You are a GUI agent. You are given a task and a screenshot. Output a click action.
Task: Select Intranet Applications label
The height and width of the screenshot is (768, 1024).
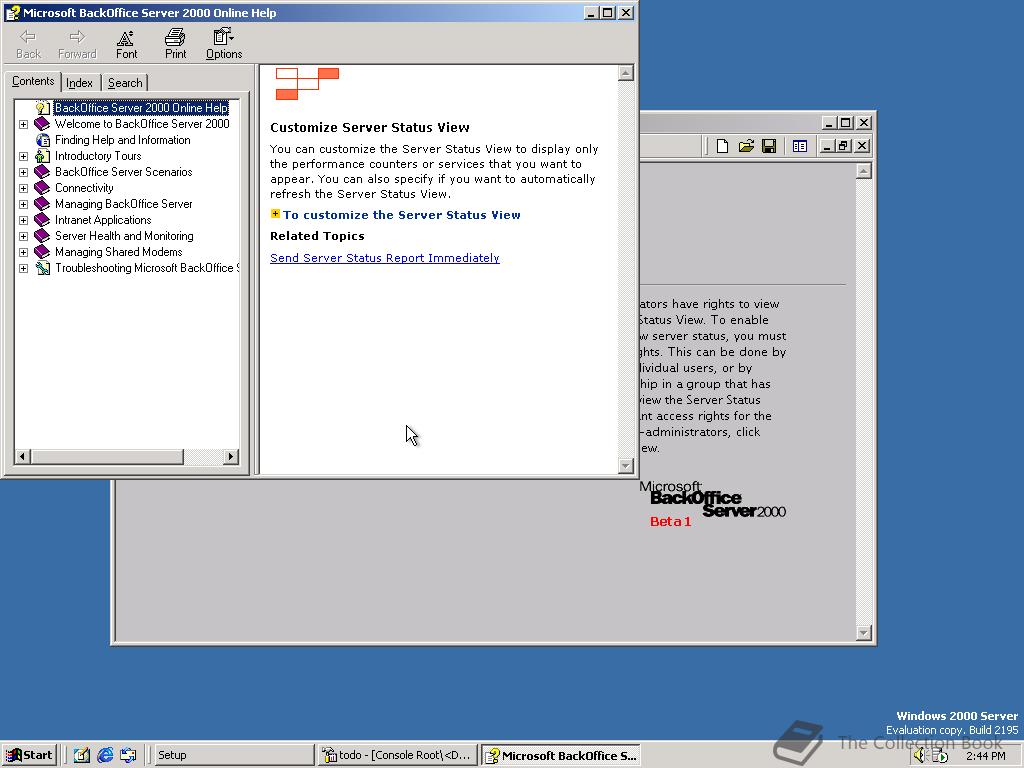[x=103, y=220]
